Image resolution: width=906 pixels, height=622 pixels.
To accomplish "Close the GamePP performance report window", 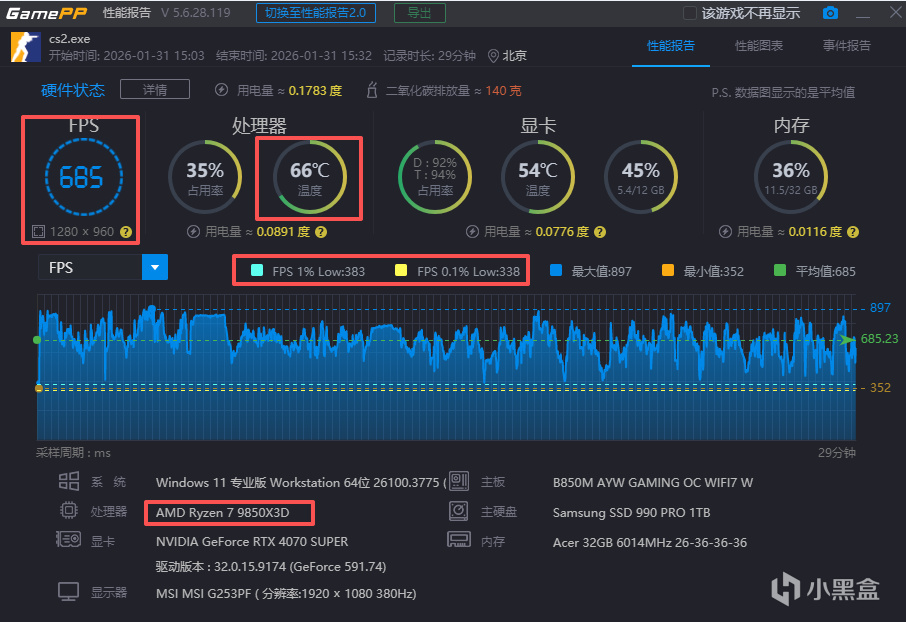I will (896, 12).
